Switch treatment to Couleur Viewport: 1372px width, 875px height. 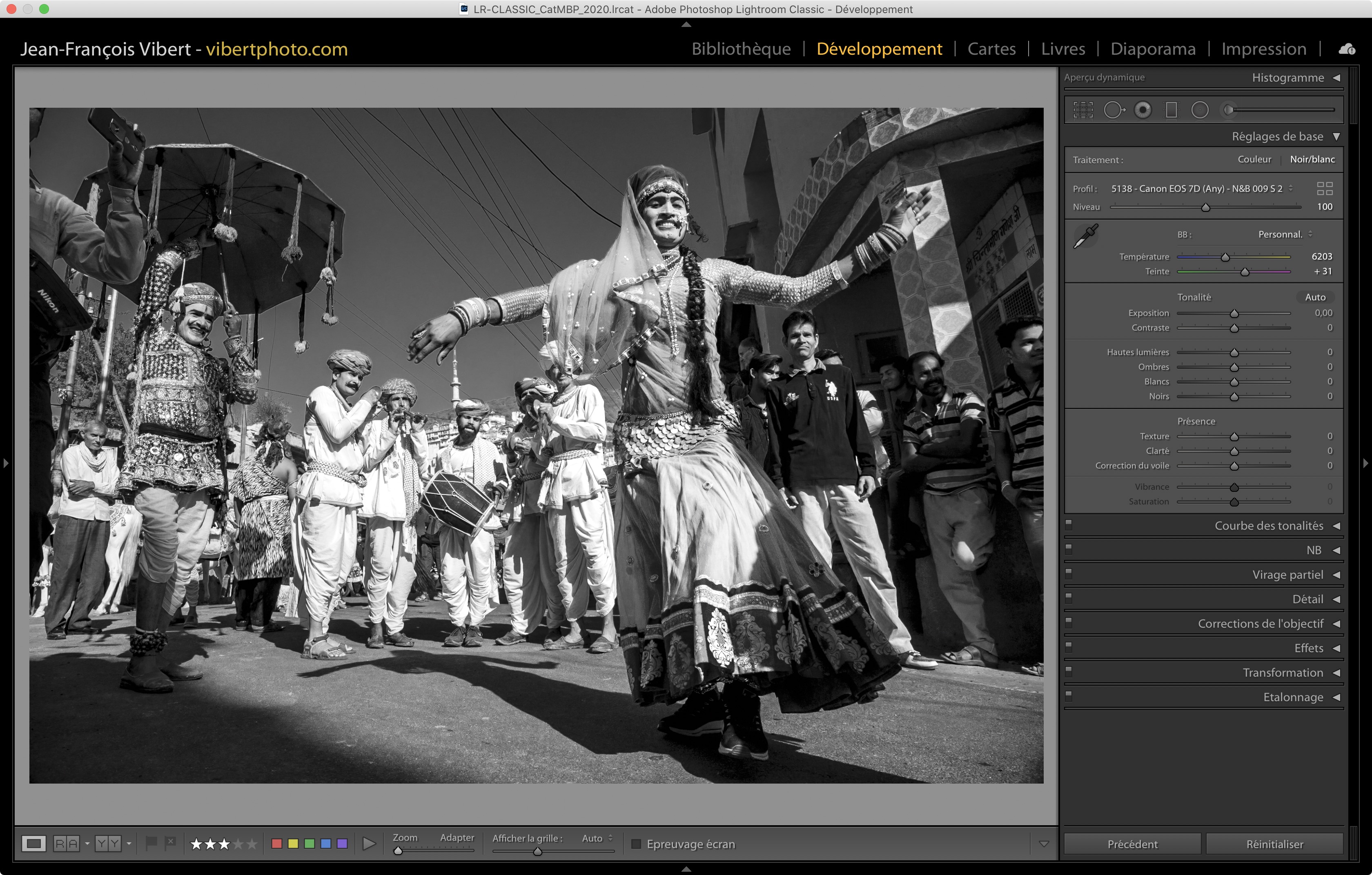point(1254,160)
